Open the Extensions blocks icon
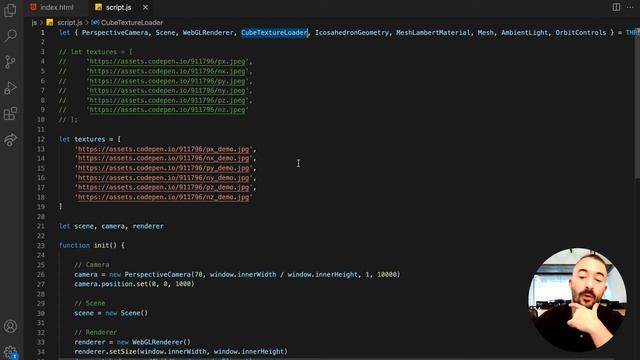640x360 pixels. click(10, 113)
